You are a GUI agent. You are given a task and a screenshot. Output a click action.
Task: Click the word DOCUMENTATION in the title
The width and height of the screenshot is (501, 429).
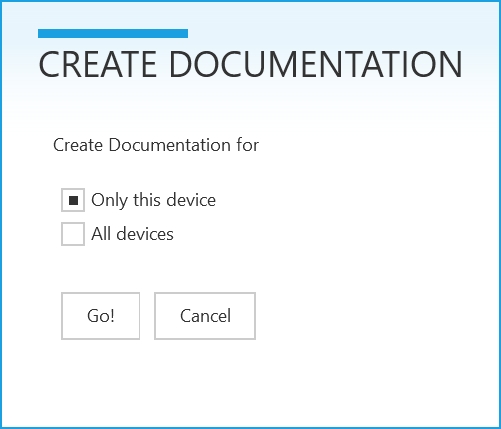point(316,64)
